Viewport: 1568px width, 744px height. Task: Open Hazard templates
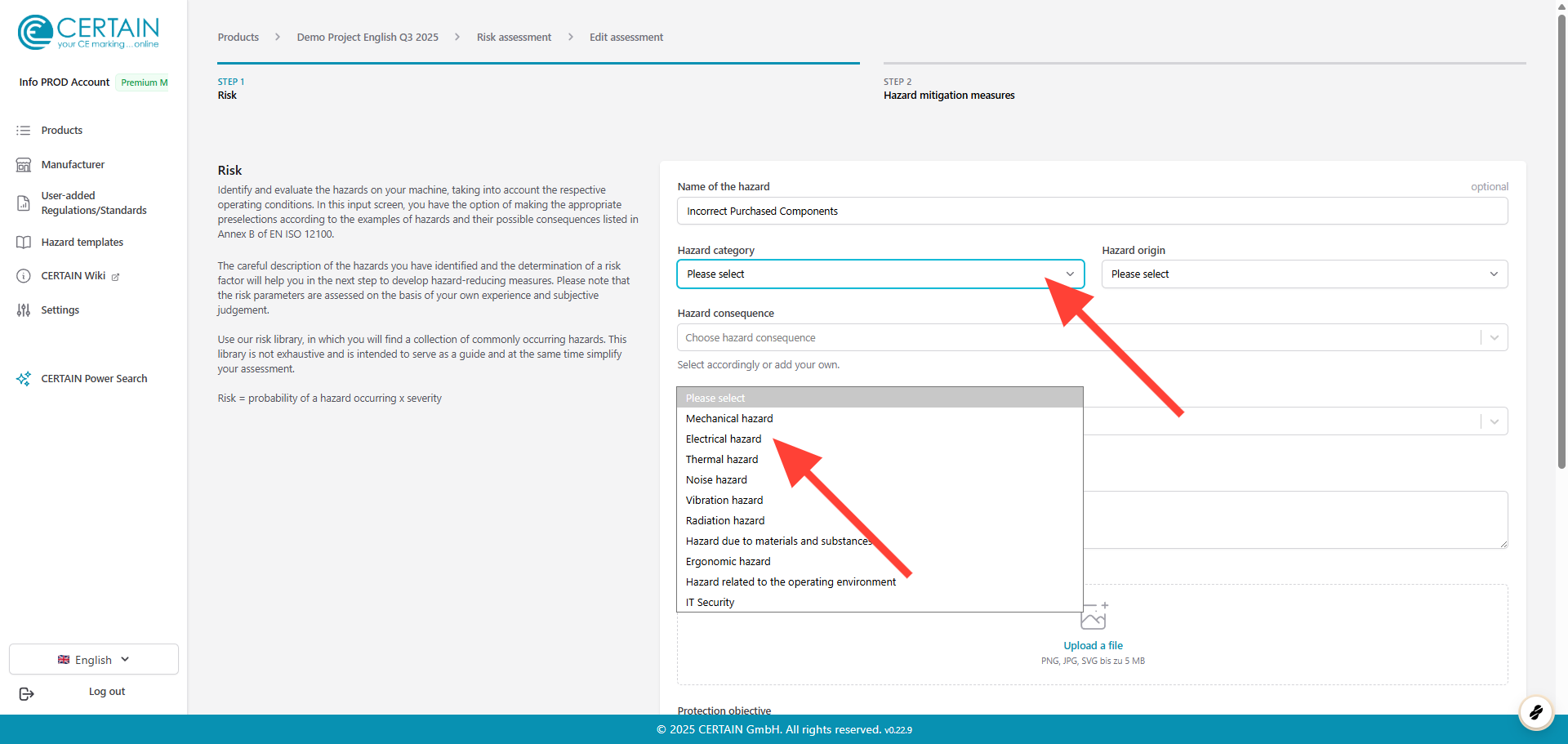point(82,243)
